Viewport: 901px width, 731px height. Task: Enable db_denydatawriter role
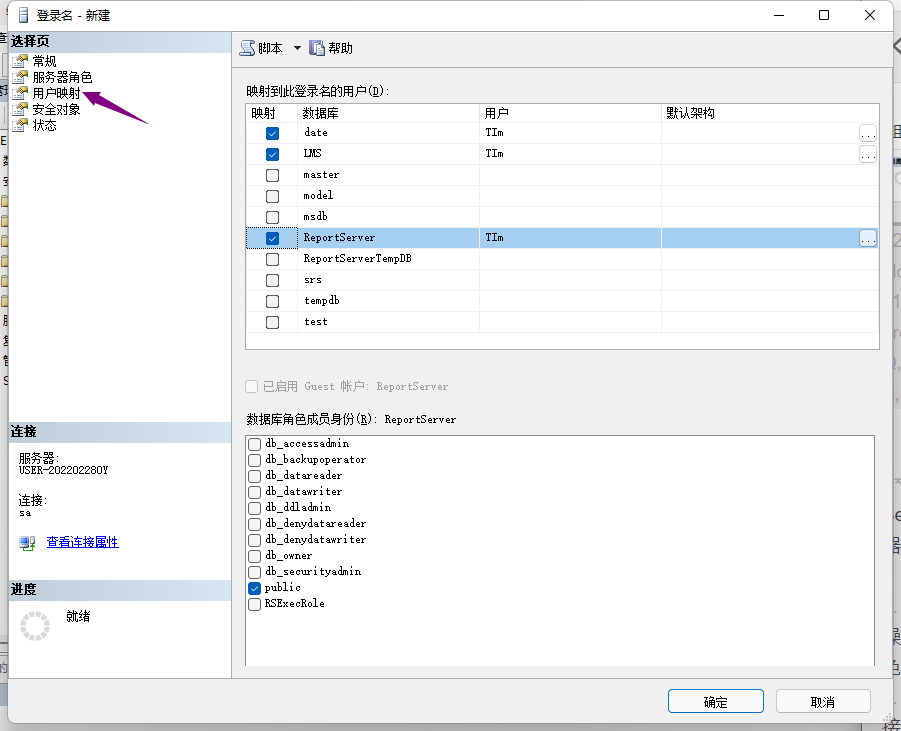point(255,540)
